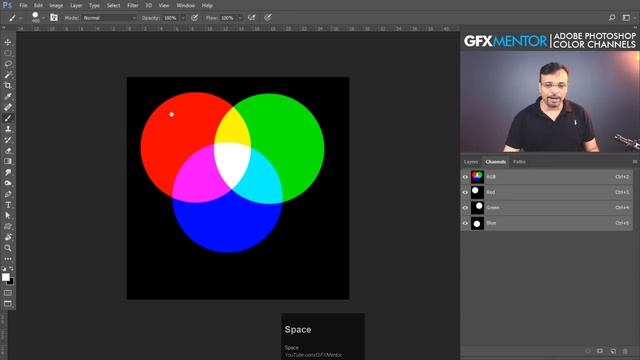640x360 pixels.
Task: Open the tool preset picker arrow
Action: pyautogui.click(x=21, y=18)
